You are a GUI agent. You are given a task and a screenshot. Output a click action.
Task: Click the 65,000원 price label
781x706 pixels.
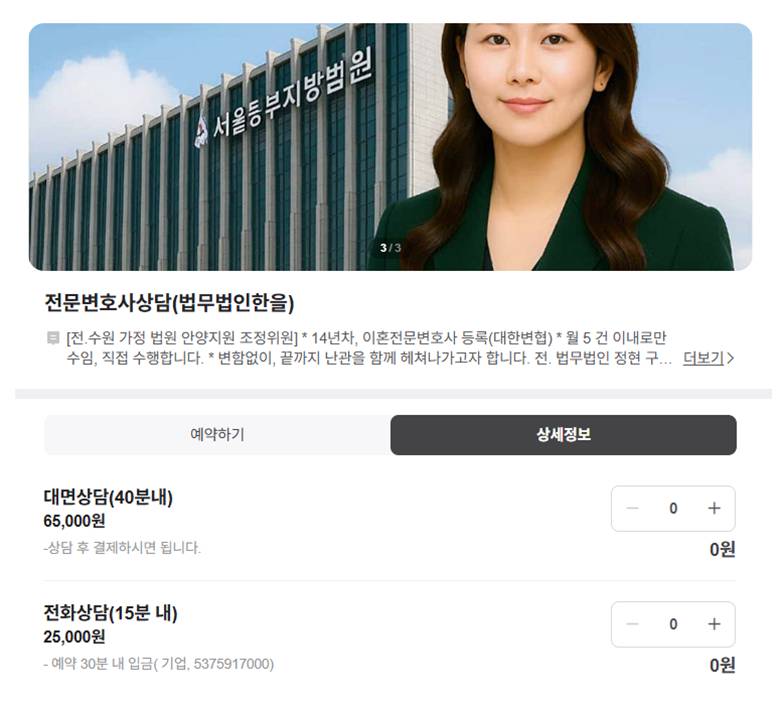tap(74, 521)
